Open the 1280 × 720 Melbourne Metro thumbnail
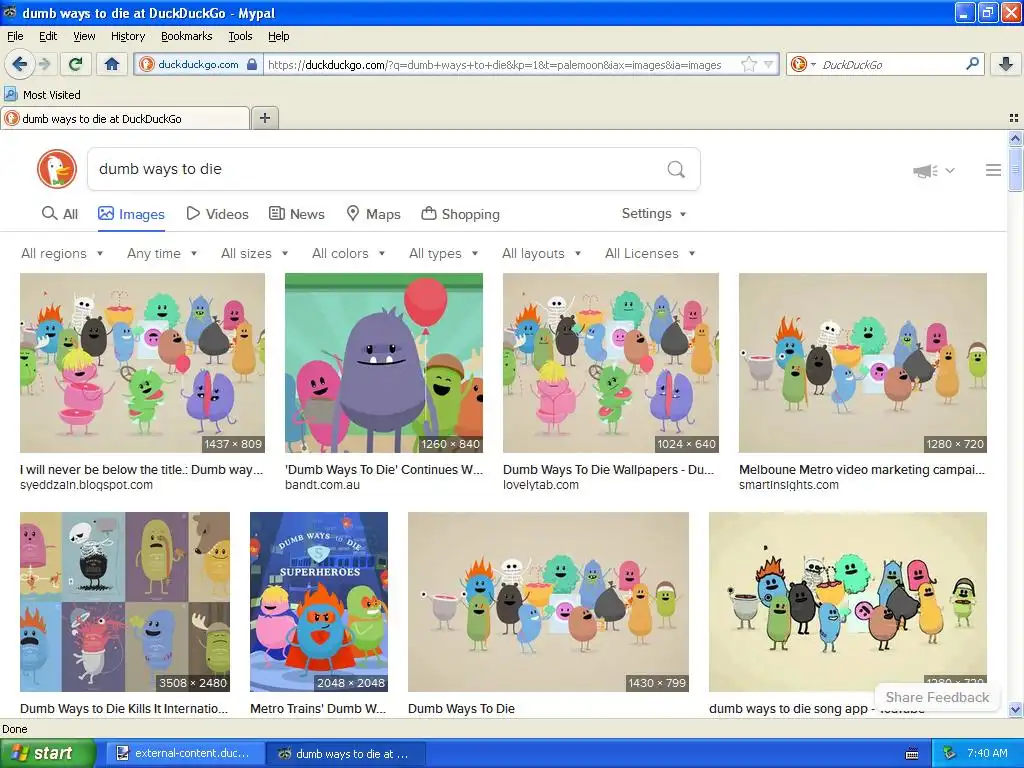 point(863,363)
